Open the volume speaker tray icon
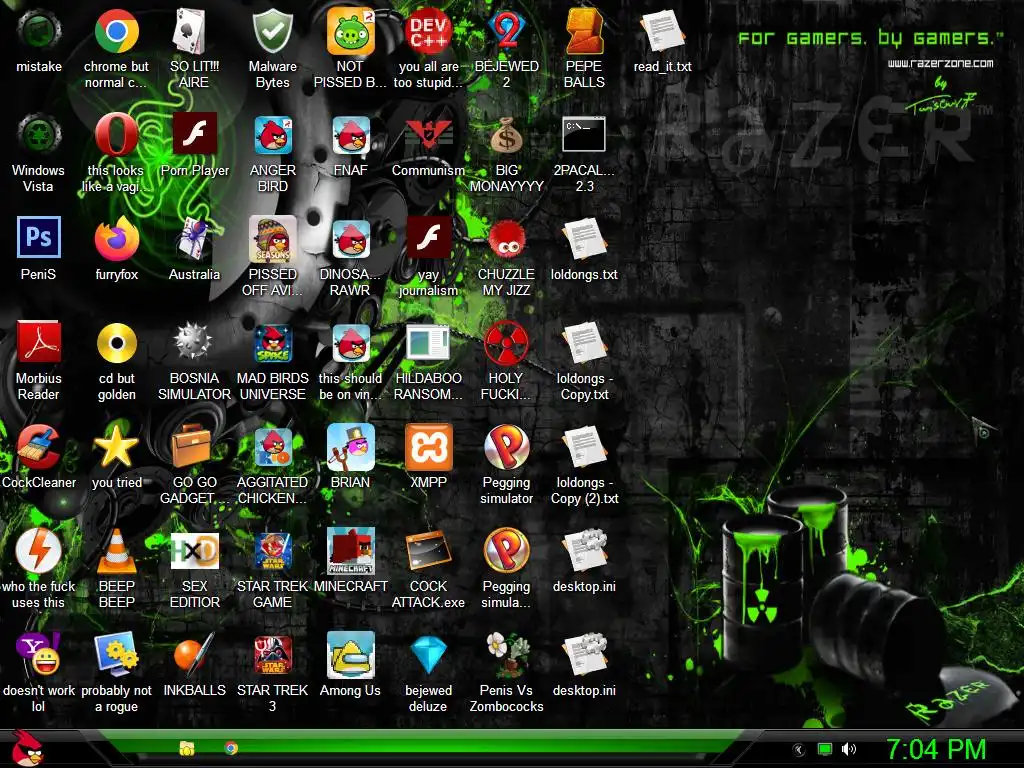 [x=849, y=749]
